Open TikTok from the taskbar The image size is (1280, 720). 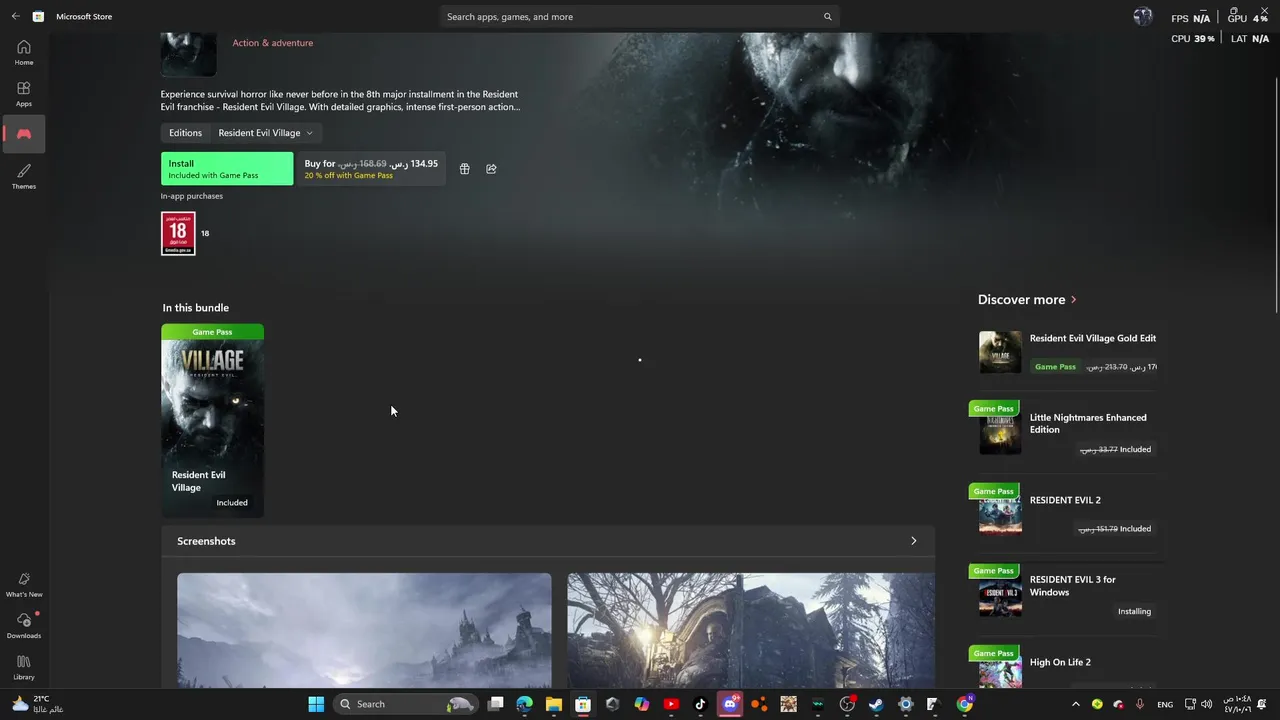[700, 704]
